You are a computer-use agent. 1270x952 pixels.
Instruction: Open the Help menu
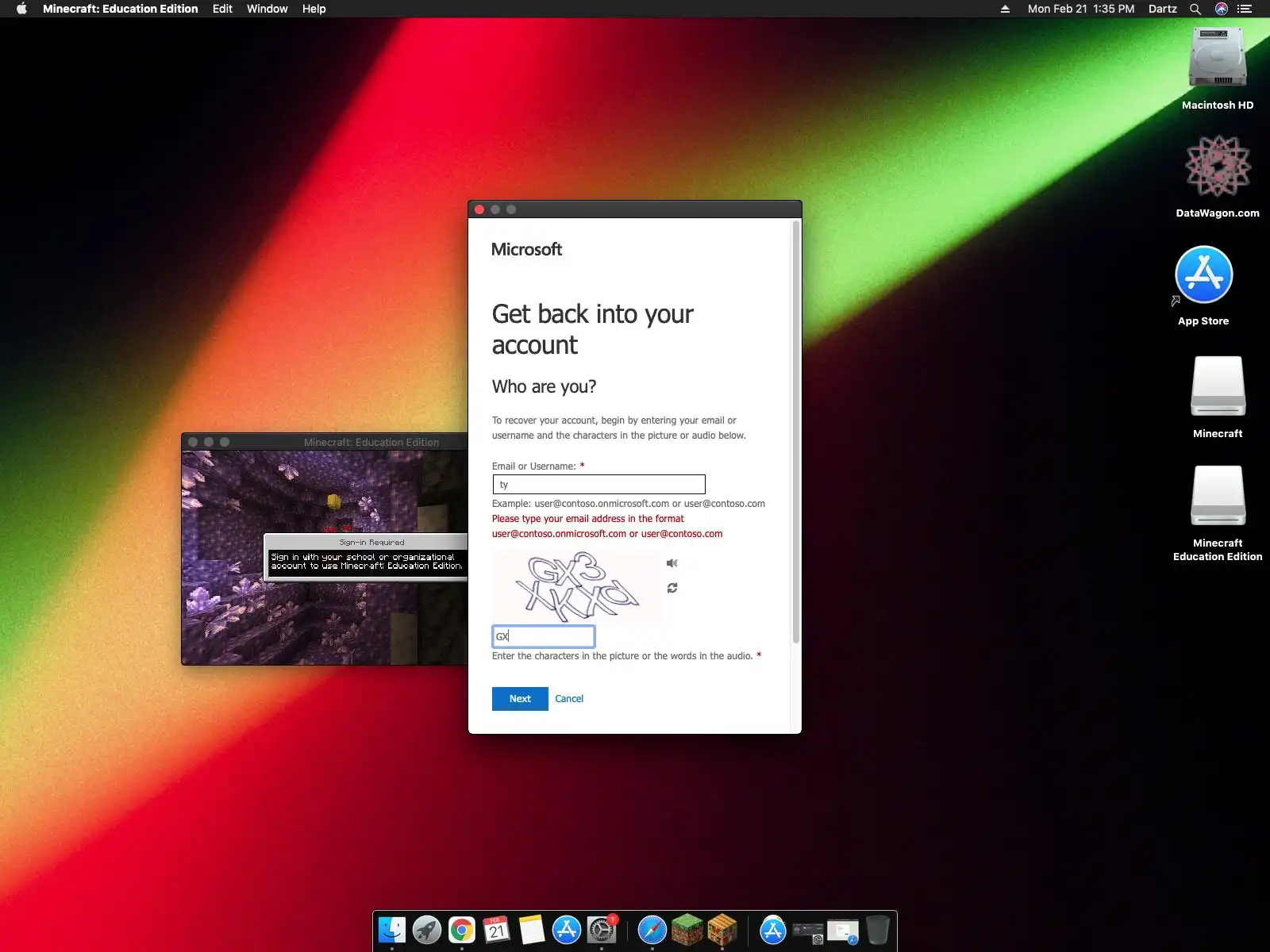(314, 9)
